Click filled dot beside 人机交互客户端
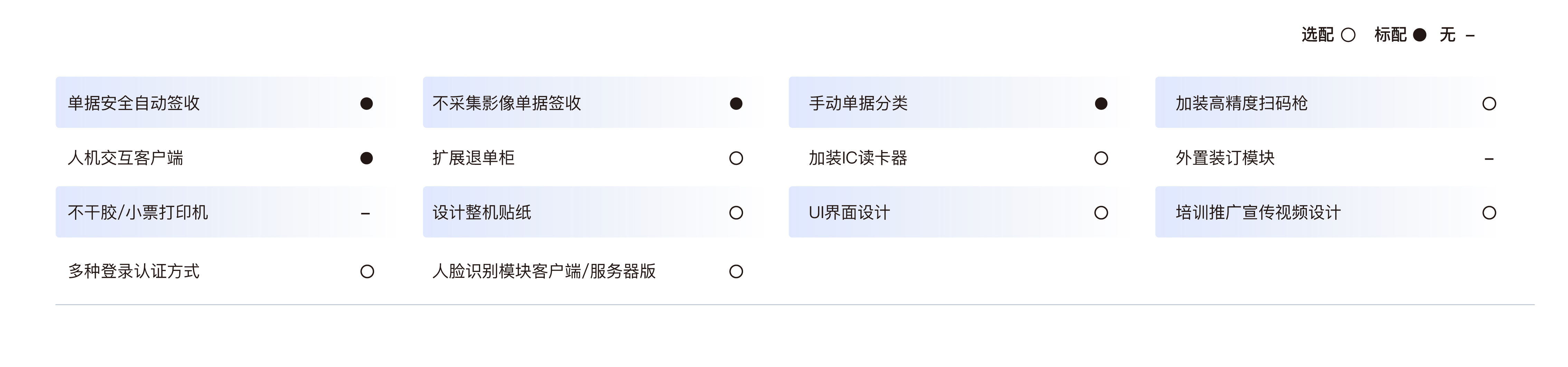The image size is (1568, 367). (367, 158)
